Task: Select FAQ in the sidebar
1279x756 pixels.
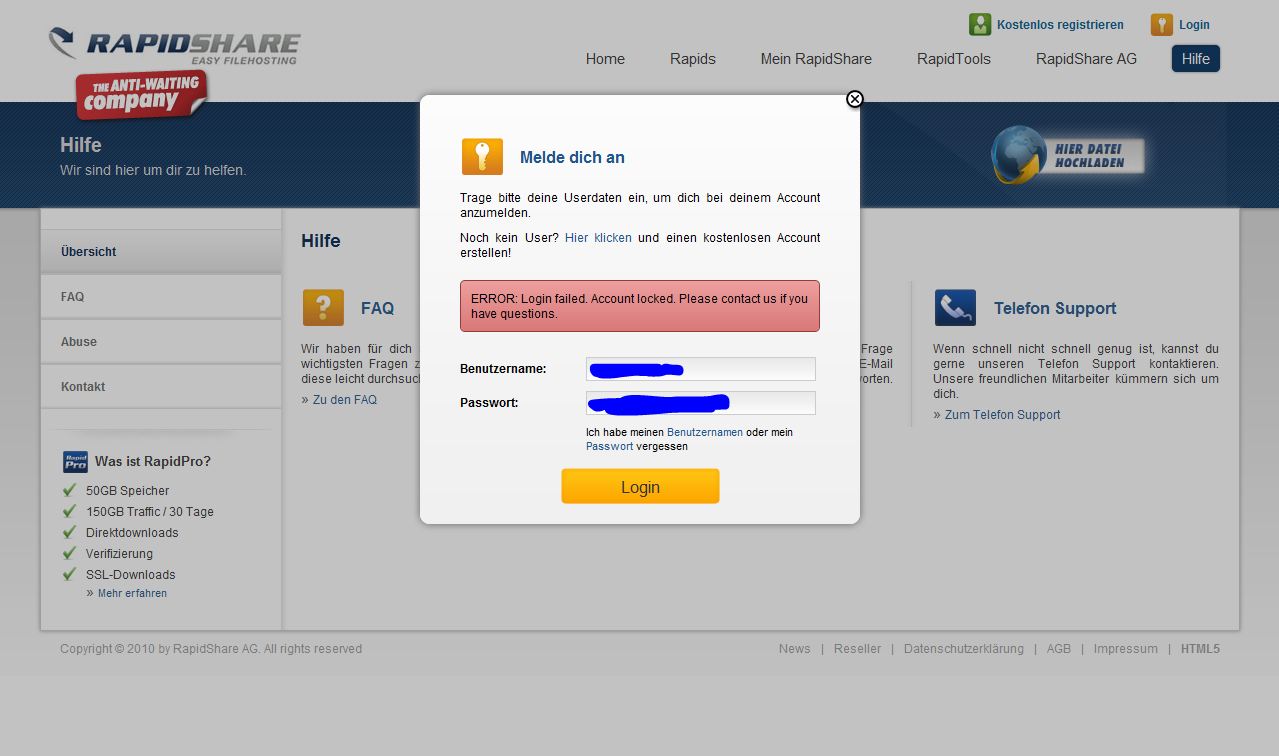Action: coord(161,297)
